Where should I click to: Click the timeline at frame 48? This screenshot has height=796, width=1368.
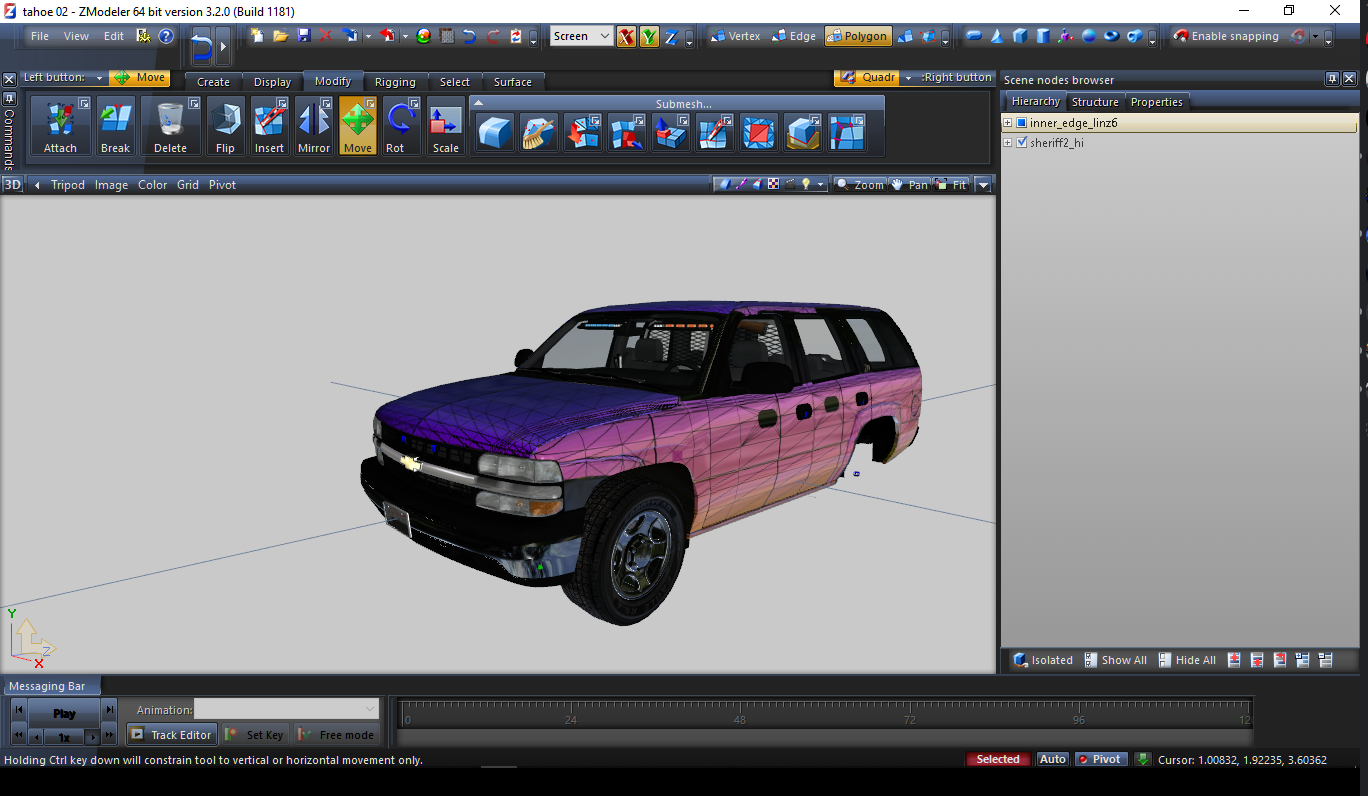[x=740, y=712]
